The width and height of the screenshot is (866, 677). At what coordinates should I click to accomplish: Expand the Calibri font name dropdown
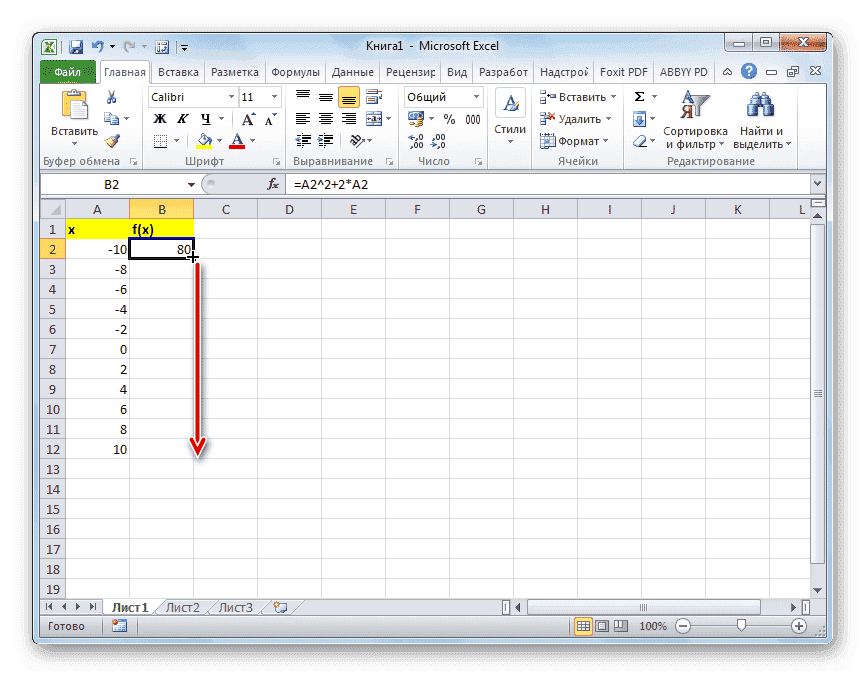231,97
